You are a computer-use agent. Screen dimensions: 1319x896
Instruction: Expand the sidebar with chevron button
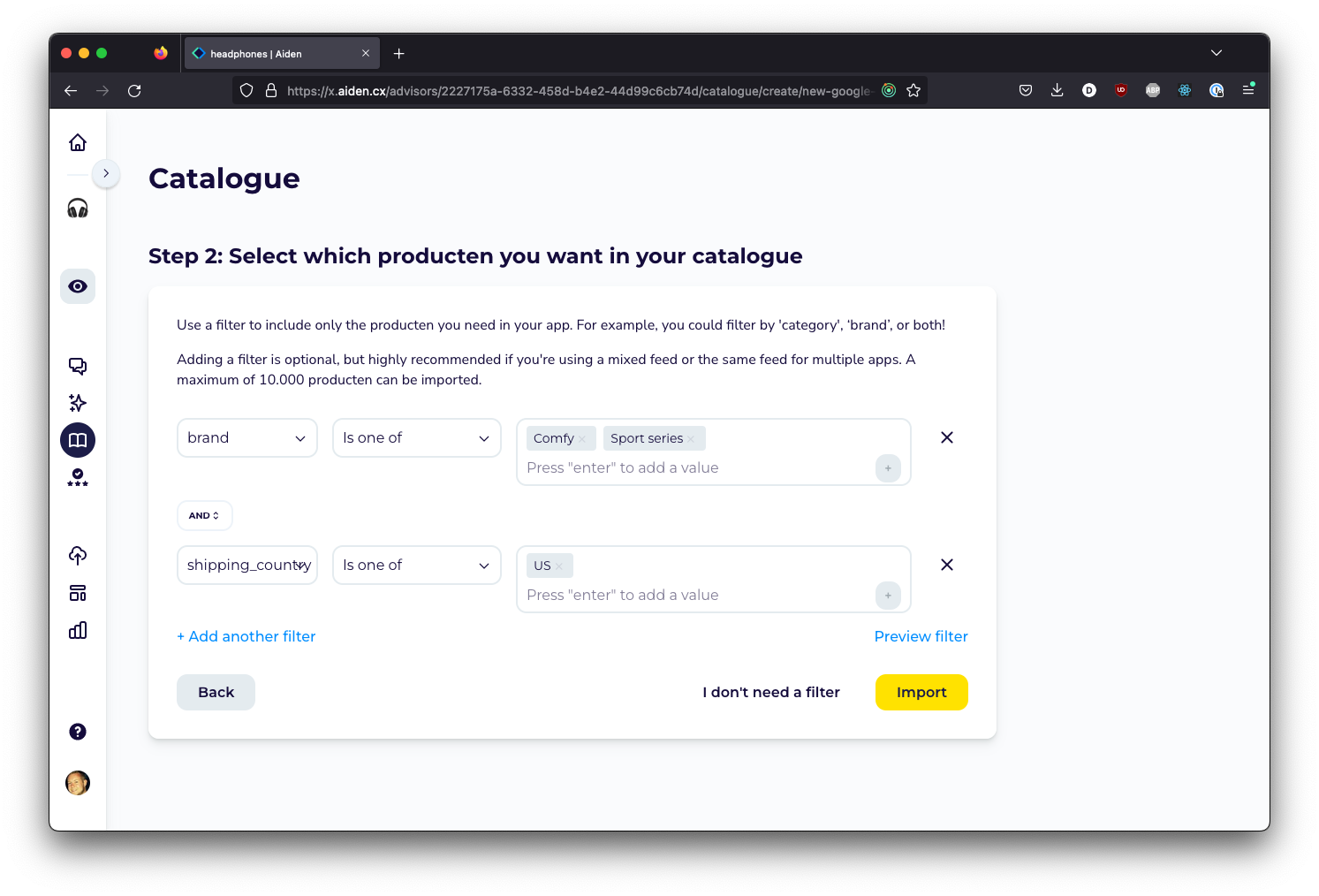pos(106,173)
